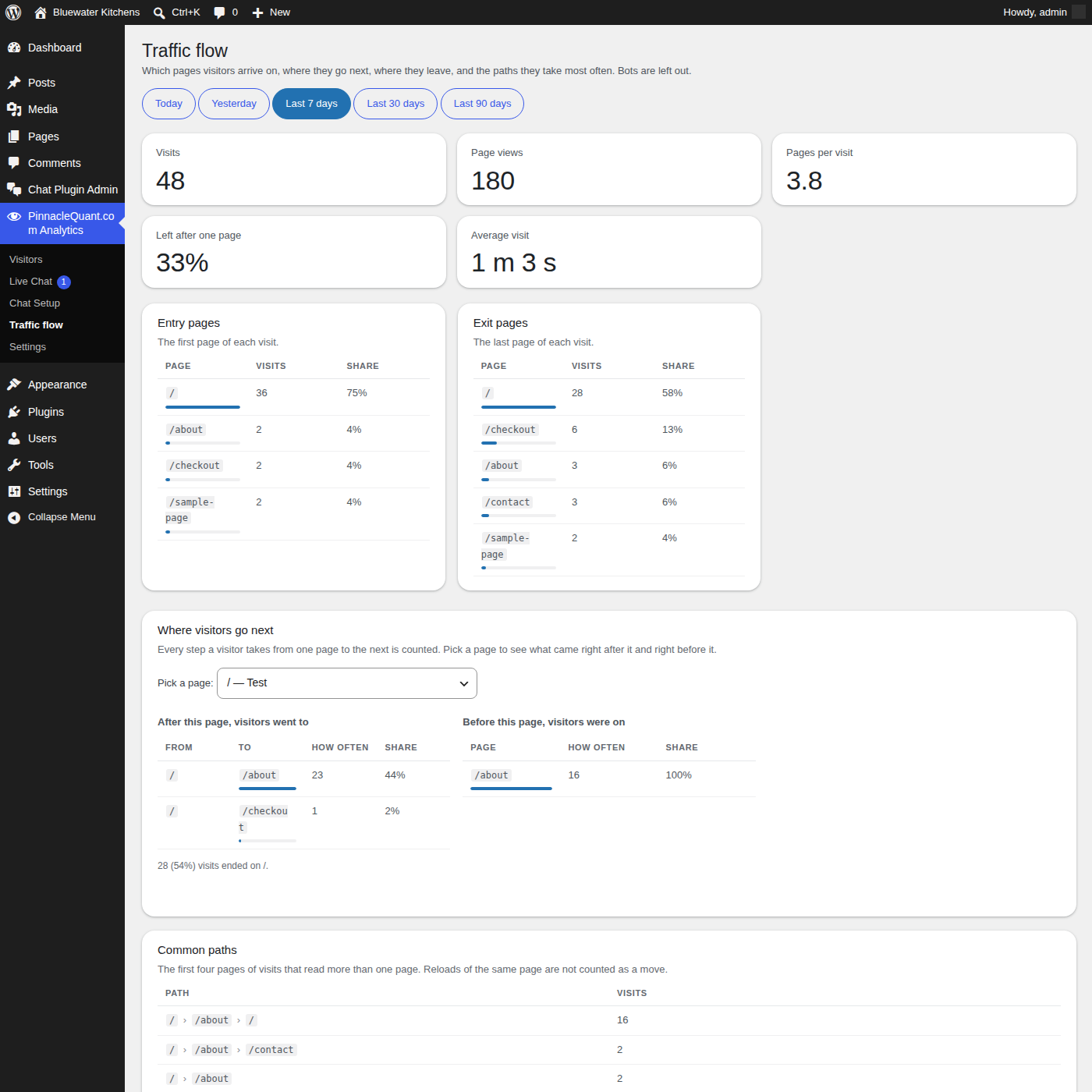Click the Bluewater Kitchens site name
Viewport: 1092px width, 1092px height.
click(x=97, y=12)
